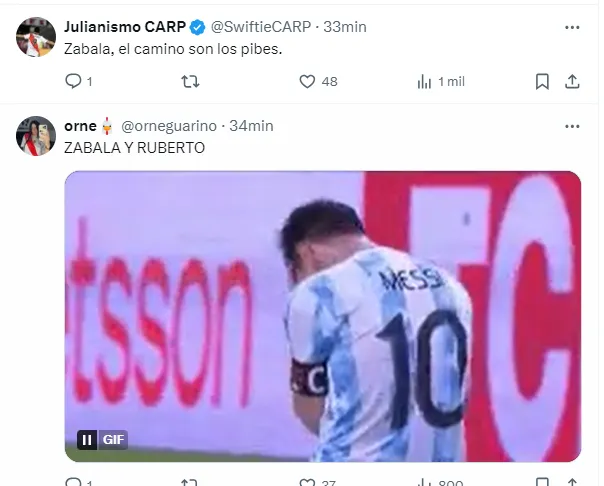
Task: Open the Messi GIF media
Action: tap(323, 316)
